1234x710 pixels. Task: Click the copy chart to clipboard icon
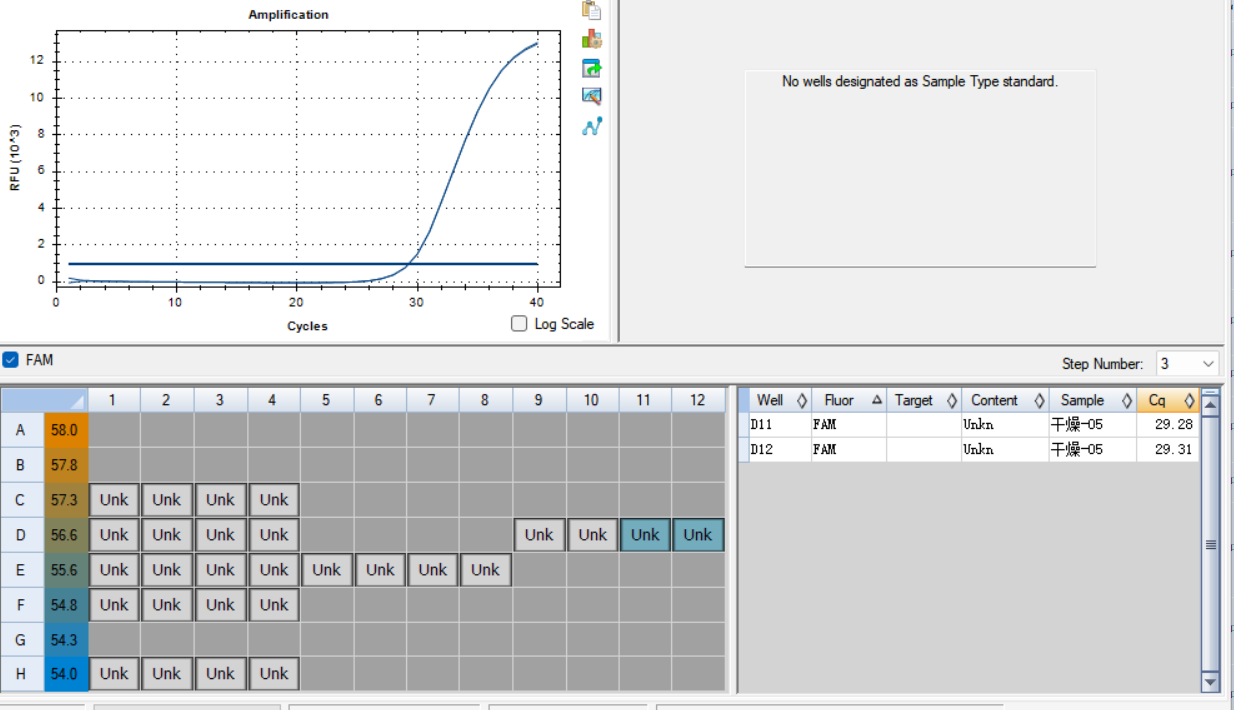(x=592, y=10)
